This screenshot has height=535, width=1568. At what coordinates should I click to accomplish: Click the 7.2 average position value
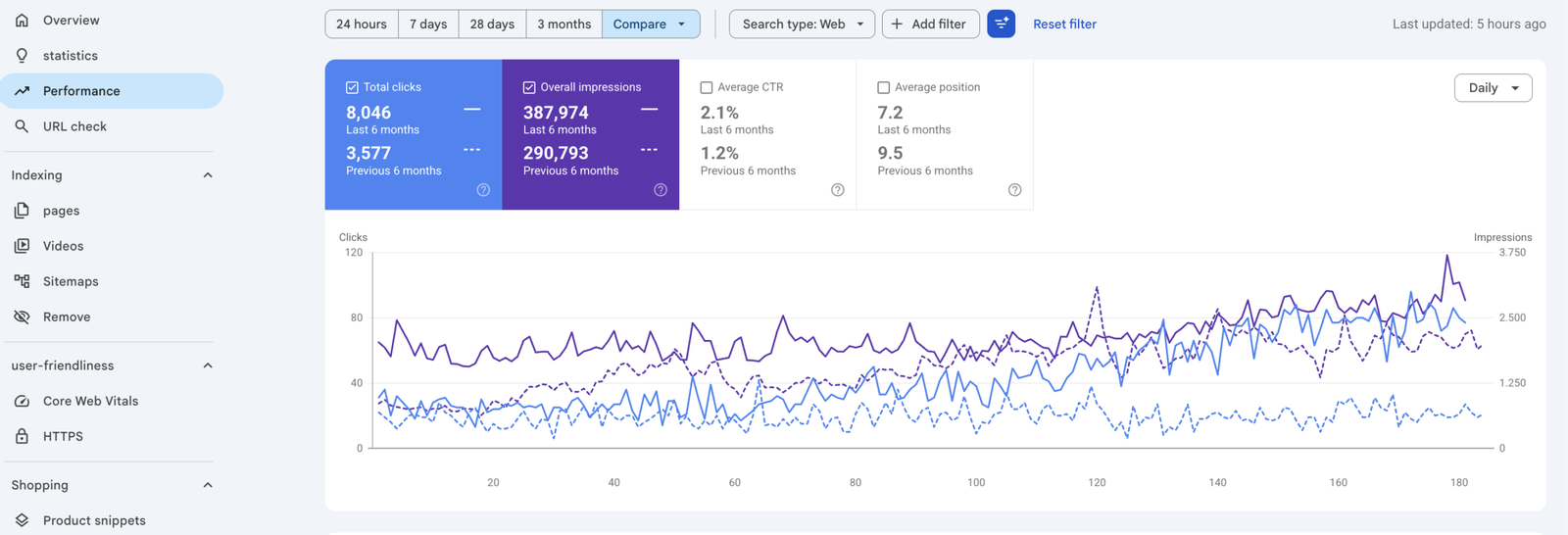click(x=890, y=113)
